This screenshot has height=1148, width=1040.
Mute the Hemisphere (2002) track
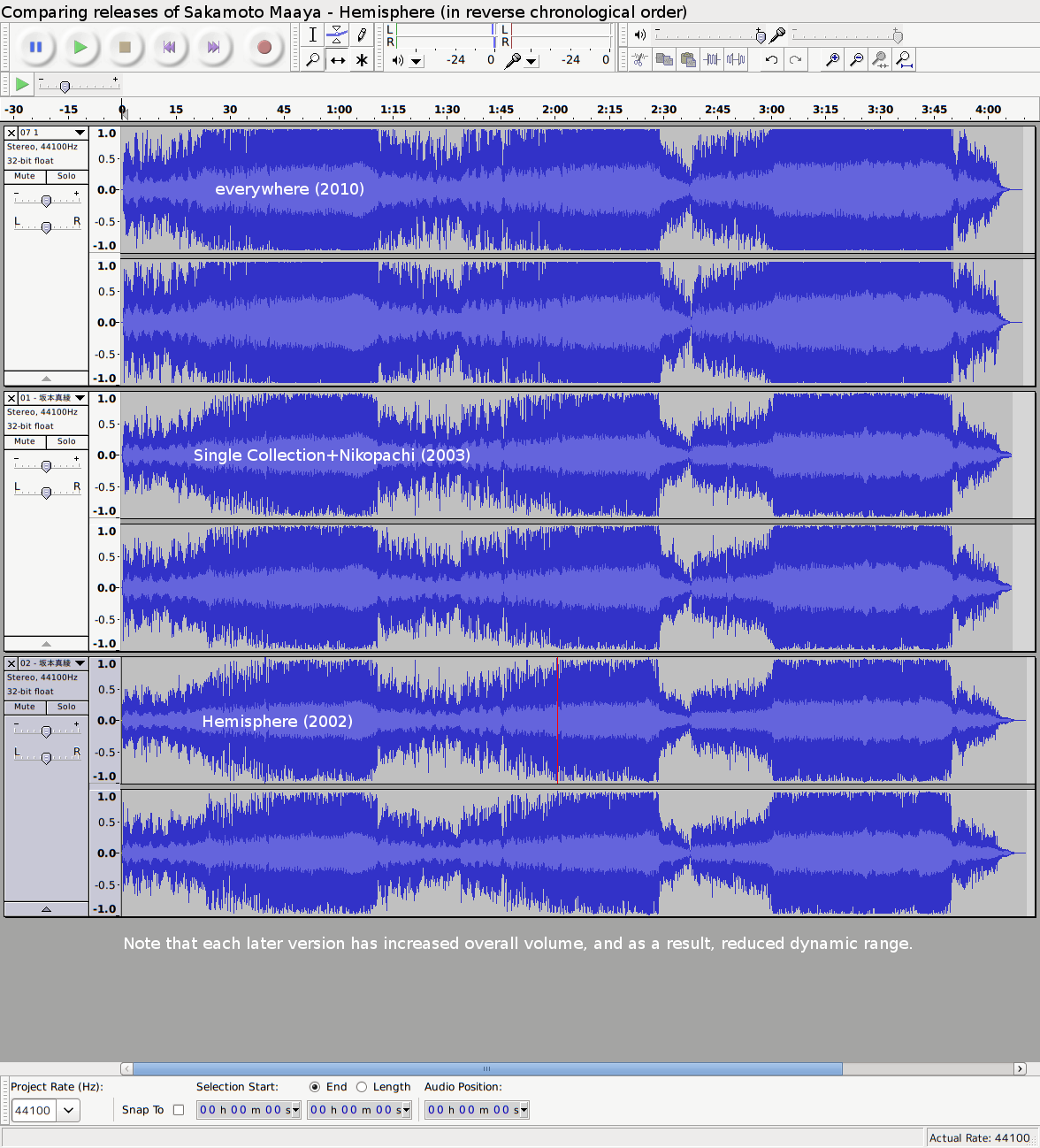point(25,707)
